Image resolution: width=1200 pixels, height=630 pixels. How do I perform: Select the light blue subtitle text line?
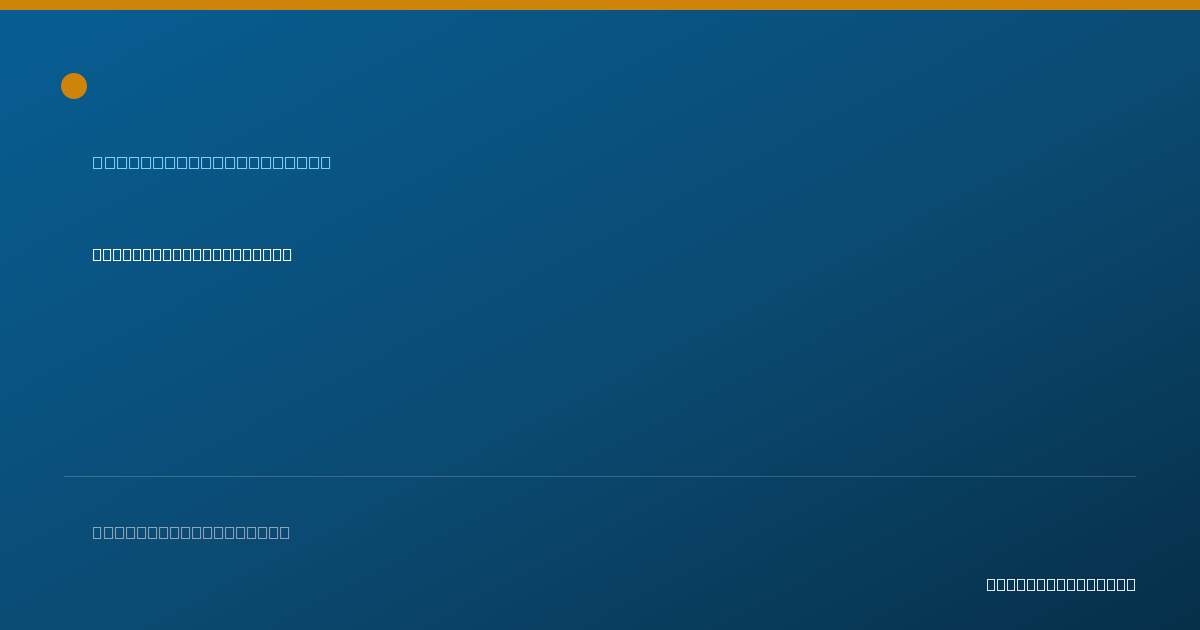click(x=212, y=162)
